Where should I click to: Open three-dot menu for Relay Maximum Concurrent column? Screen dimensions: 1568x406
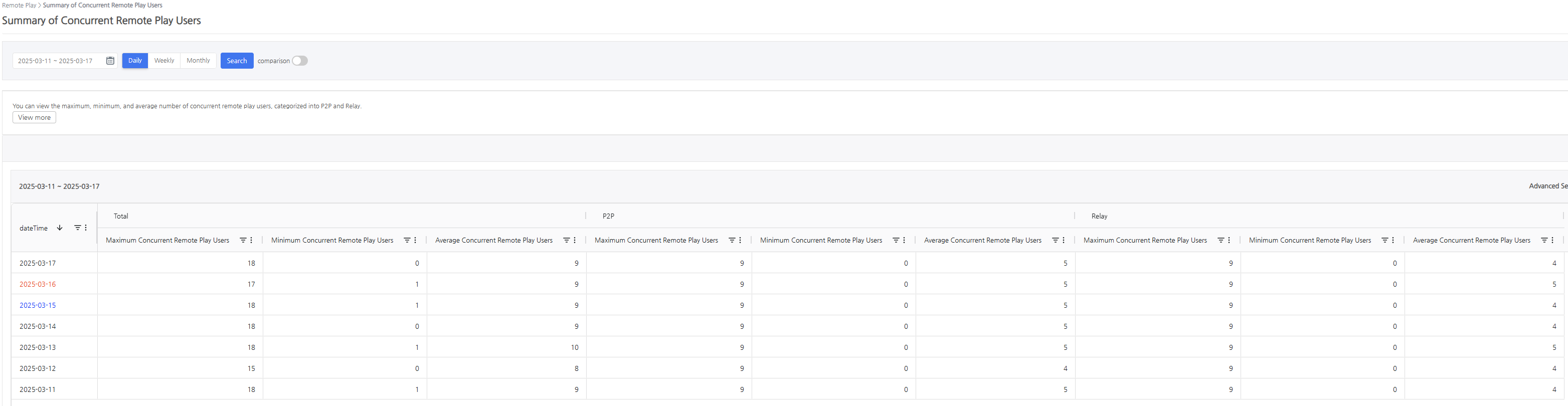tap(1229, 241)
